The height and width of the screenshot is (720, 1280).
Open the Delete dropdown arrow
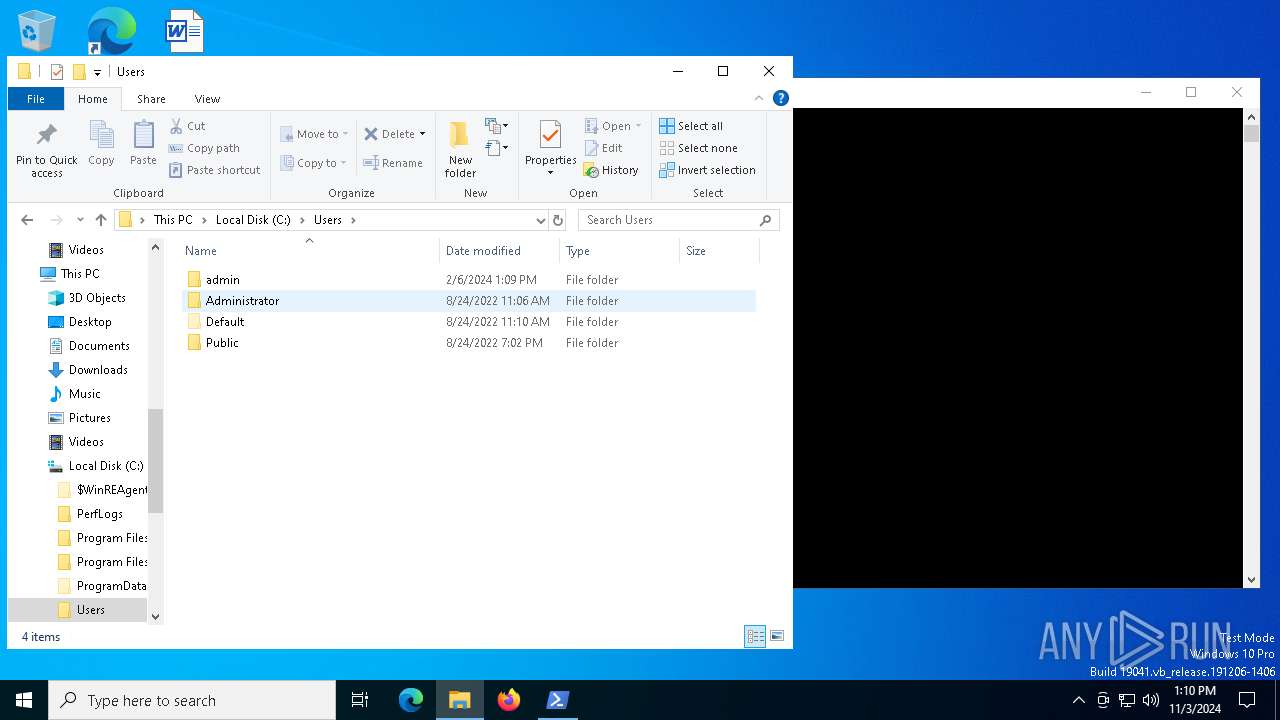pos(422,134)
